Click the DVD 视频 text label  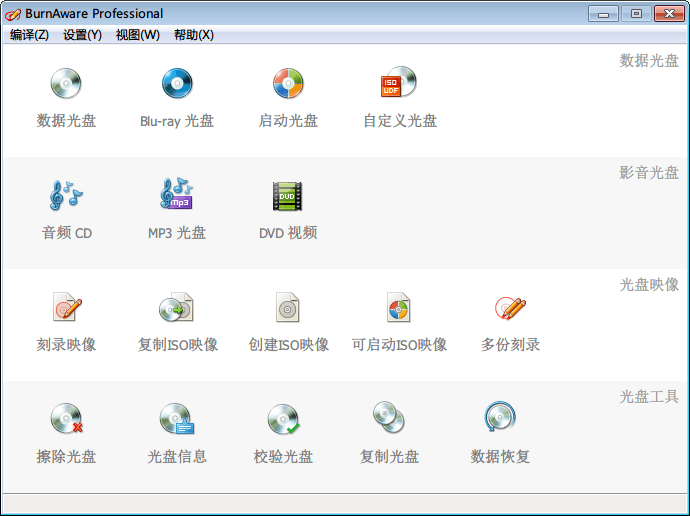(x=288, y=233)
